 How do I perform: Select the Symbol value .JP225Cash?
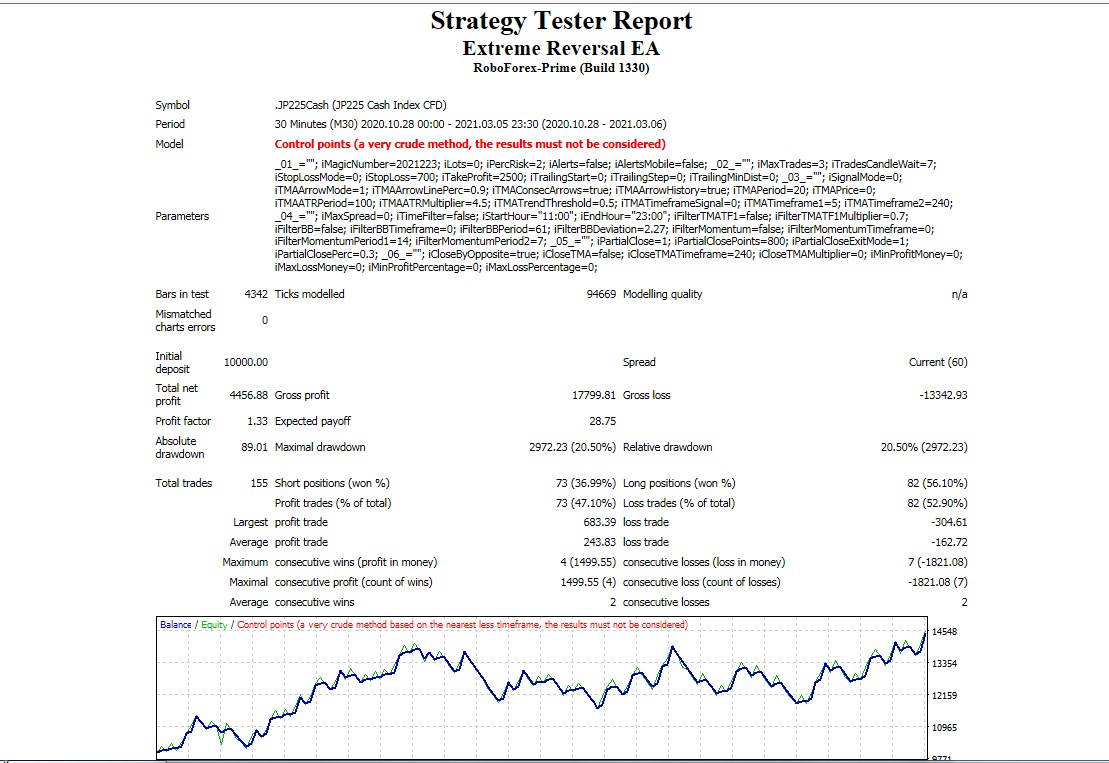pos(302,105)
